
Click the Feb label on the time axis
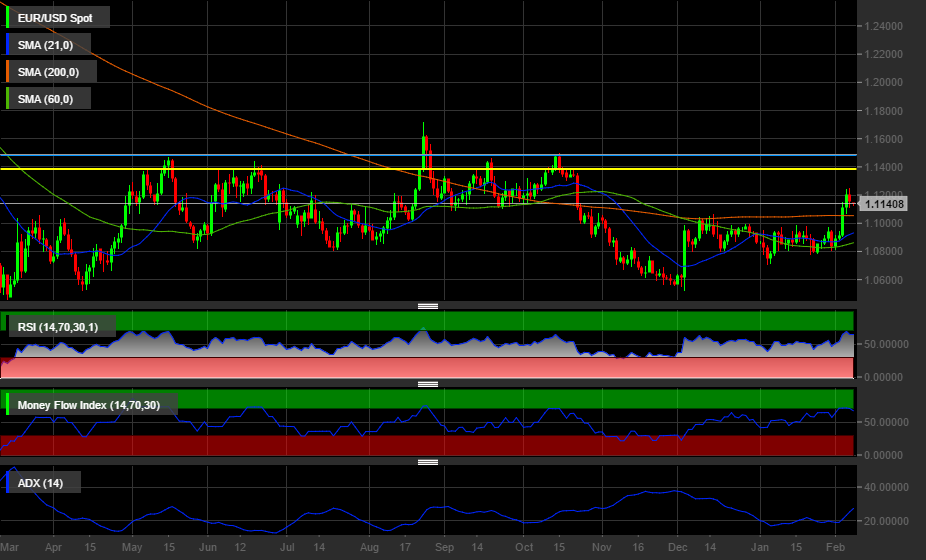[x=838, y=549]
